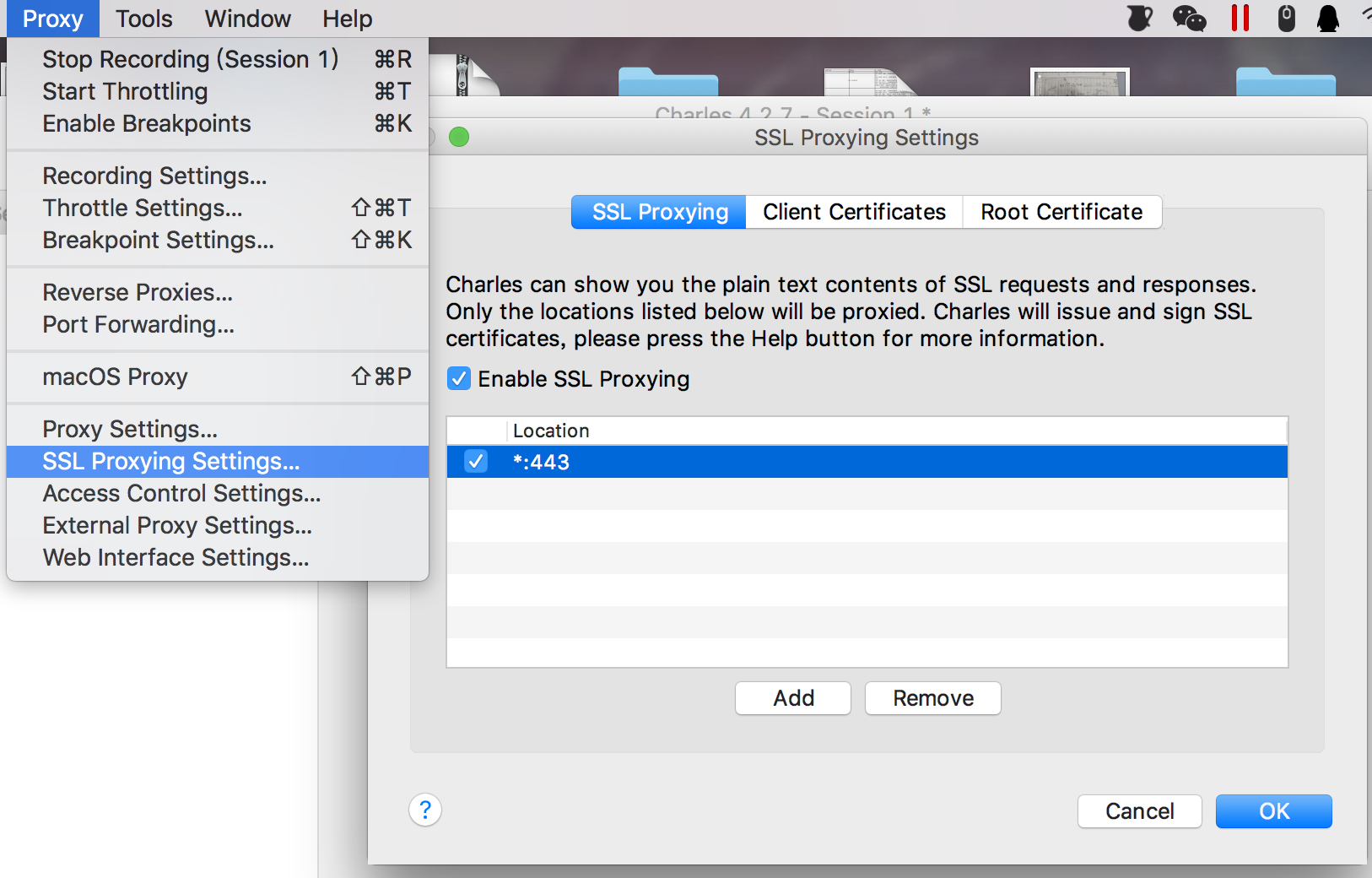
Task: Select SSL Proxying Settings... menu item
Action: [218, 461]
